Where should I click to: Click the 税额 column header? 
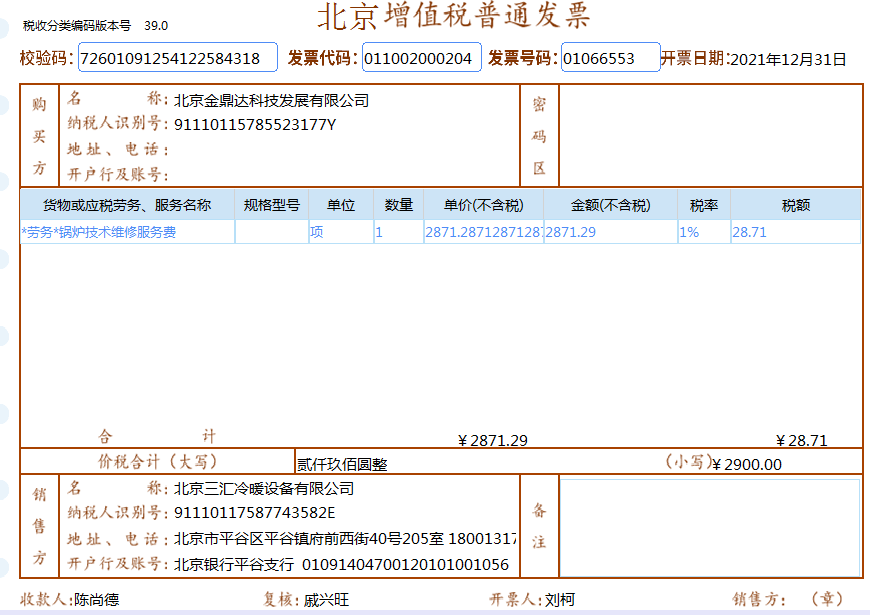(795, 205)
